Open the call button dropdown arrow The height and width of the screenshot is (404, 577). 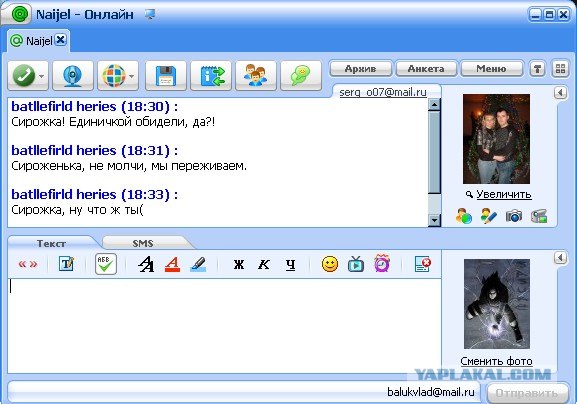(x=42, y=76)
